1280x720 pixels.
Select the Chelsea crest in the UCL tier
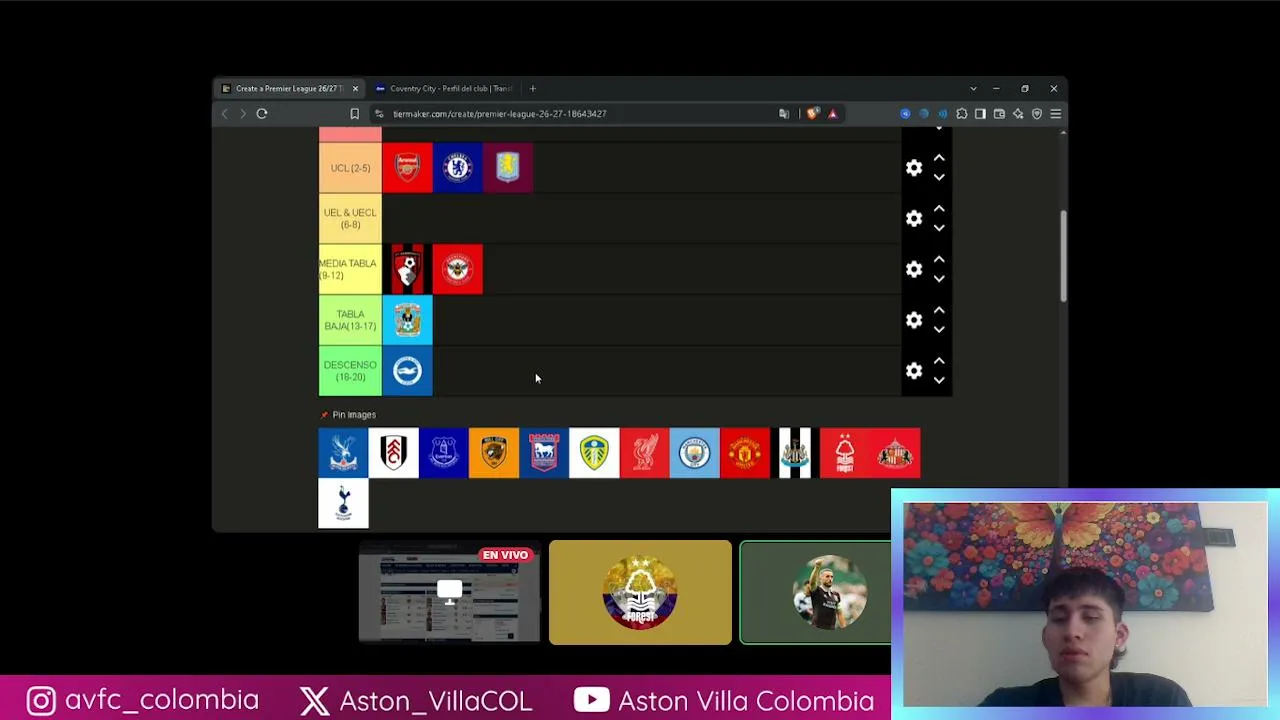pos(457,168)
